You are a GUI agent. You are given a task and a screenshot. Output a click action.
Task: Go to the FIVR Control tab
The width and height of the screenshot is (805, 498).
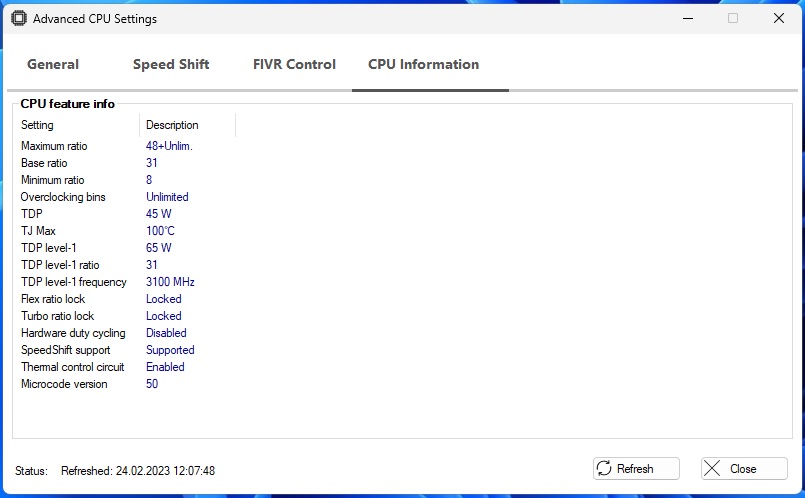294,64
